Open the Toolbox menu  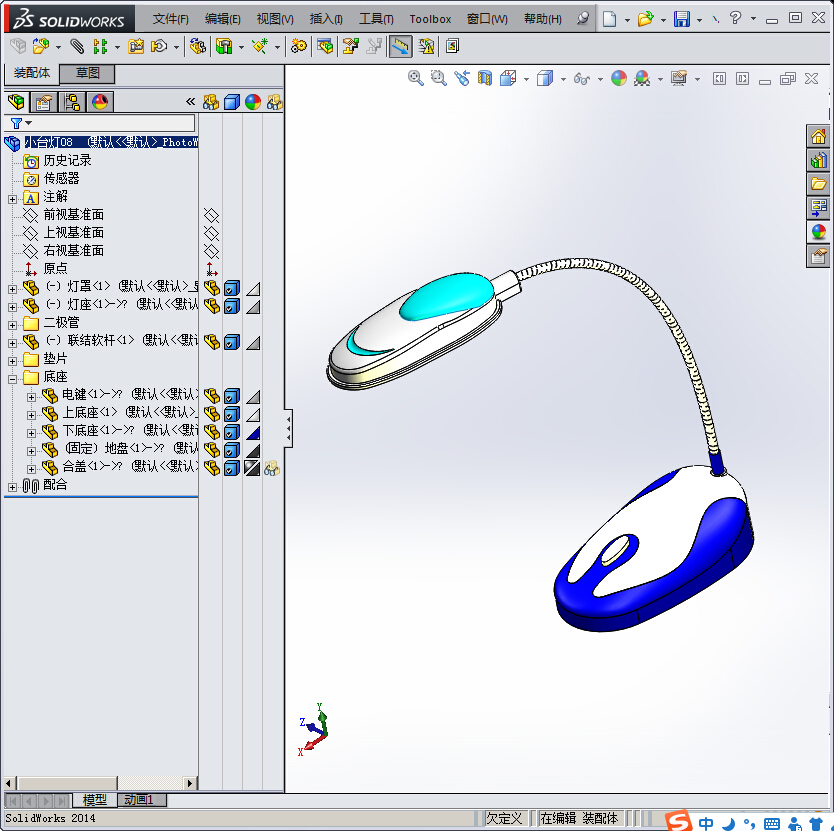coord(430,19)
